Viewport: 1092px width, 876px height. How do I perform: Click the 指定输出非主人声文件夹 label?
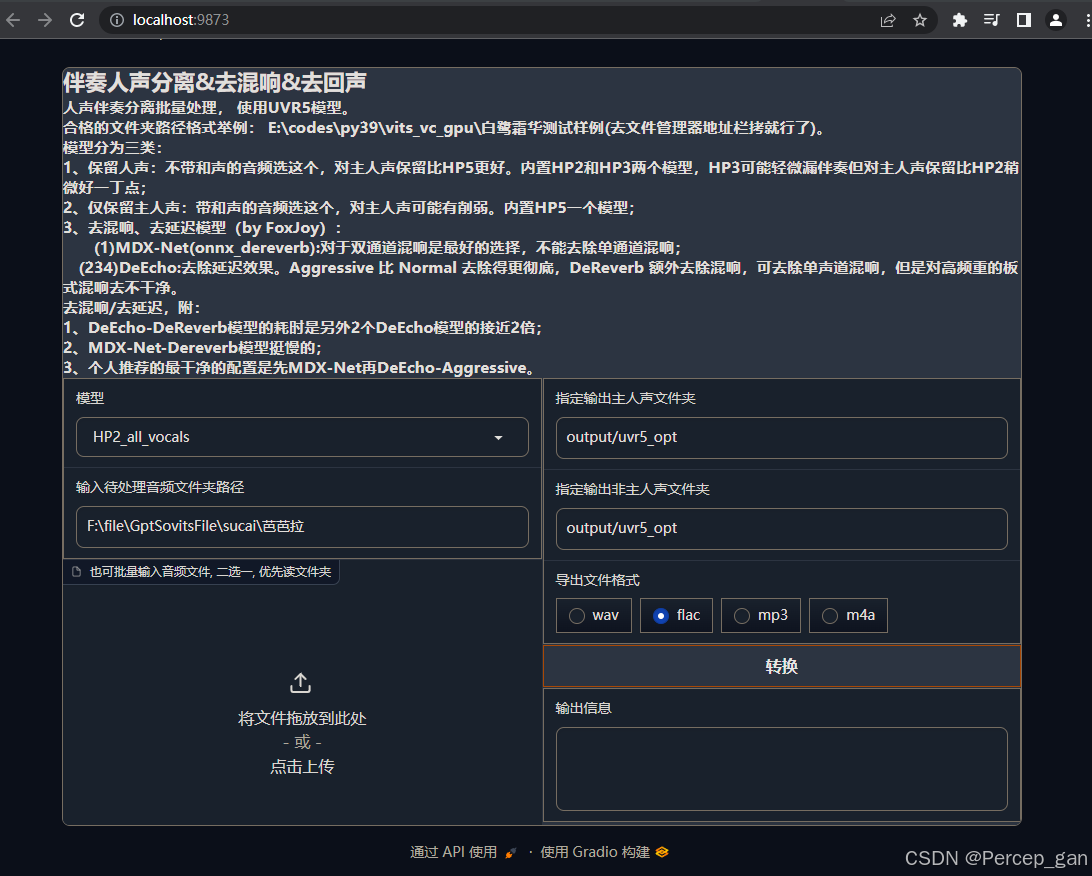tap(632, 490)
